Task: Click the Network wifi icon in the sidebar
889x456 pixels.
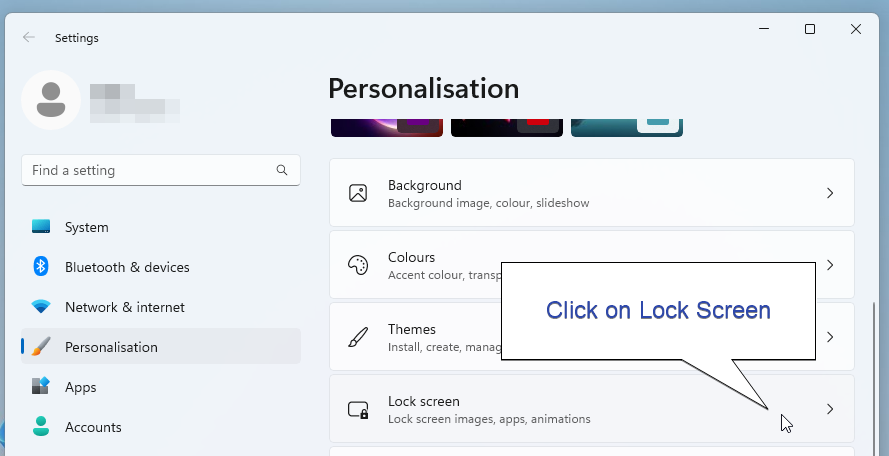Action: pos(41,307)
